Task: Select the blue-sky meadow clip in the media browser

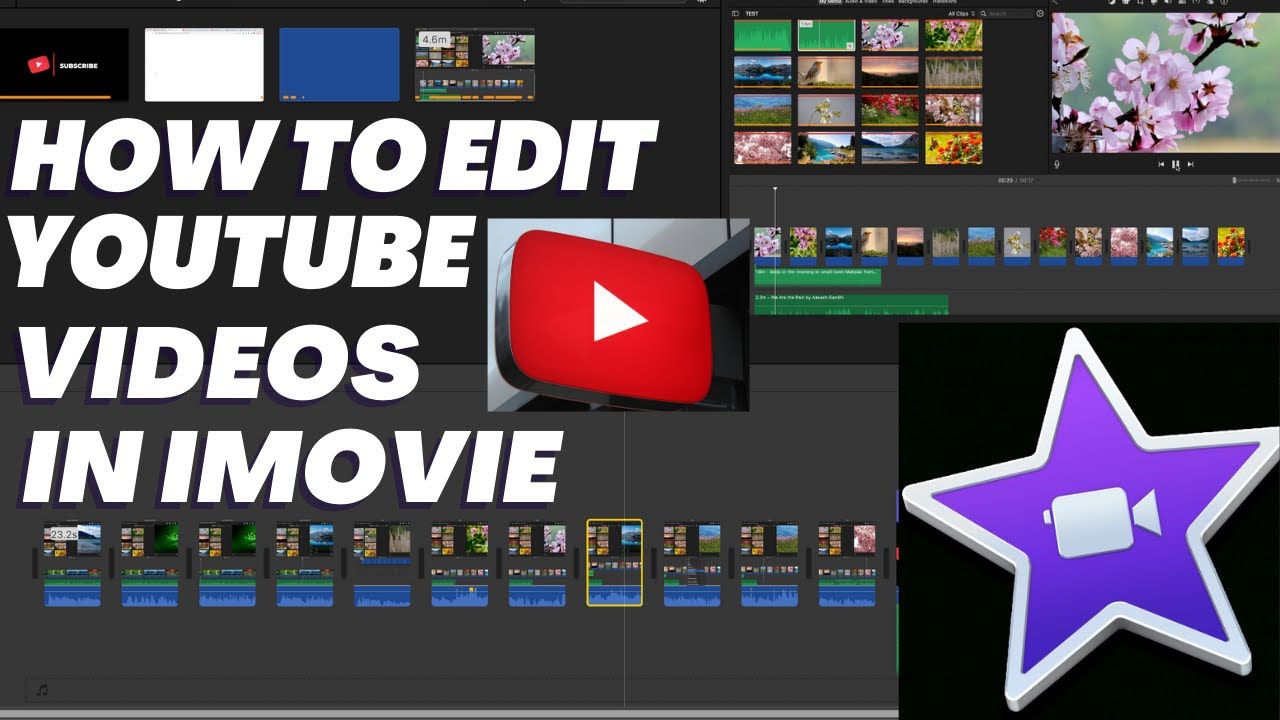Action: tap(762, 109)
